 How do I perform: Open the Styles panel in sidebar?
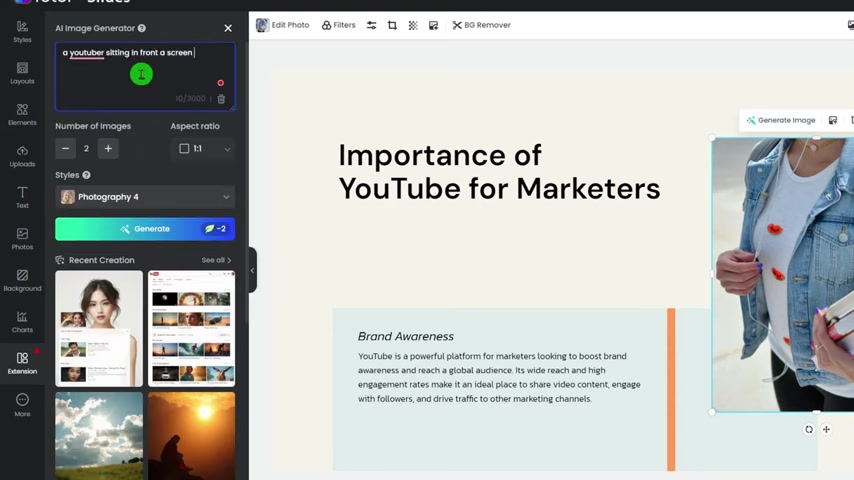click(22, 31)
